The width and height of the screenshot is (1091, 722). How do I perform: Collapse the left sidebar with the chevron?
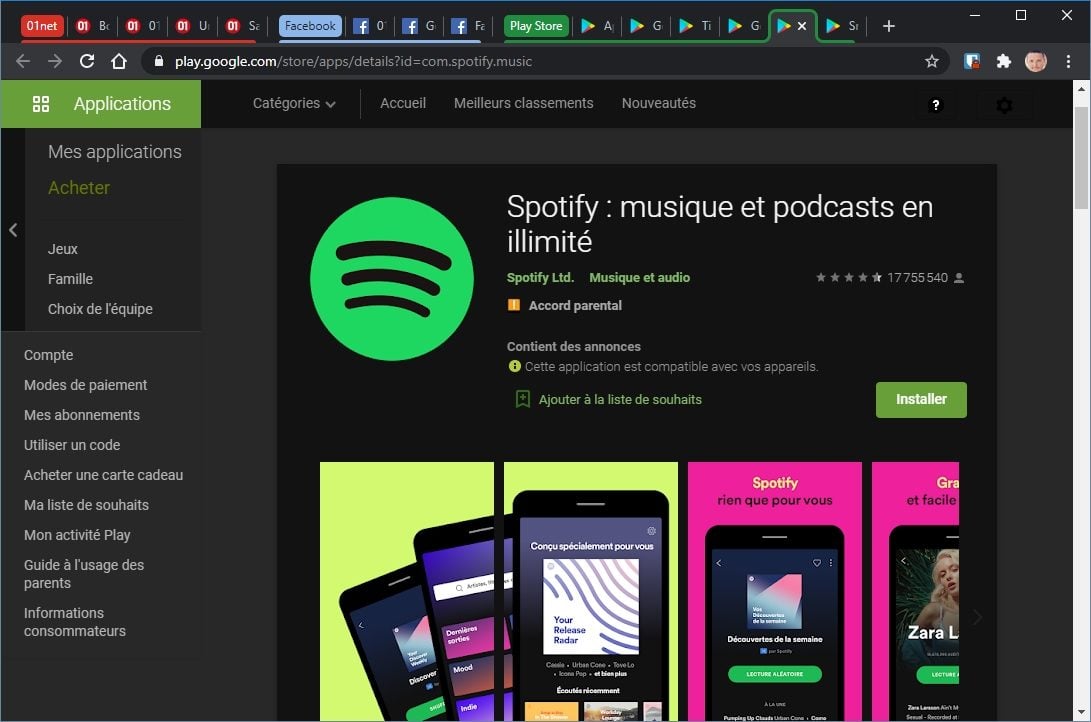pos(13,230)
